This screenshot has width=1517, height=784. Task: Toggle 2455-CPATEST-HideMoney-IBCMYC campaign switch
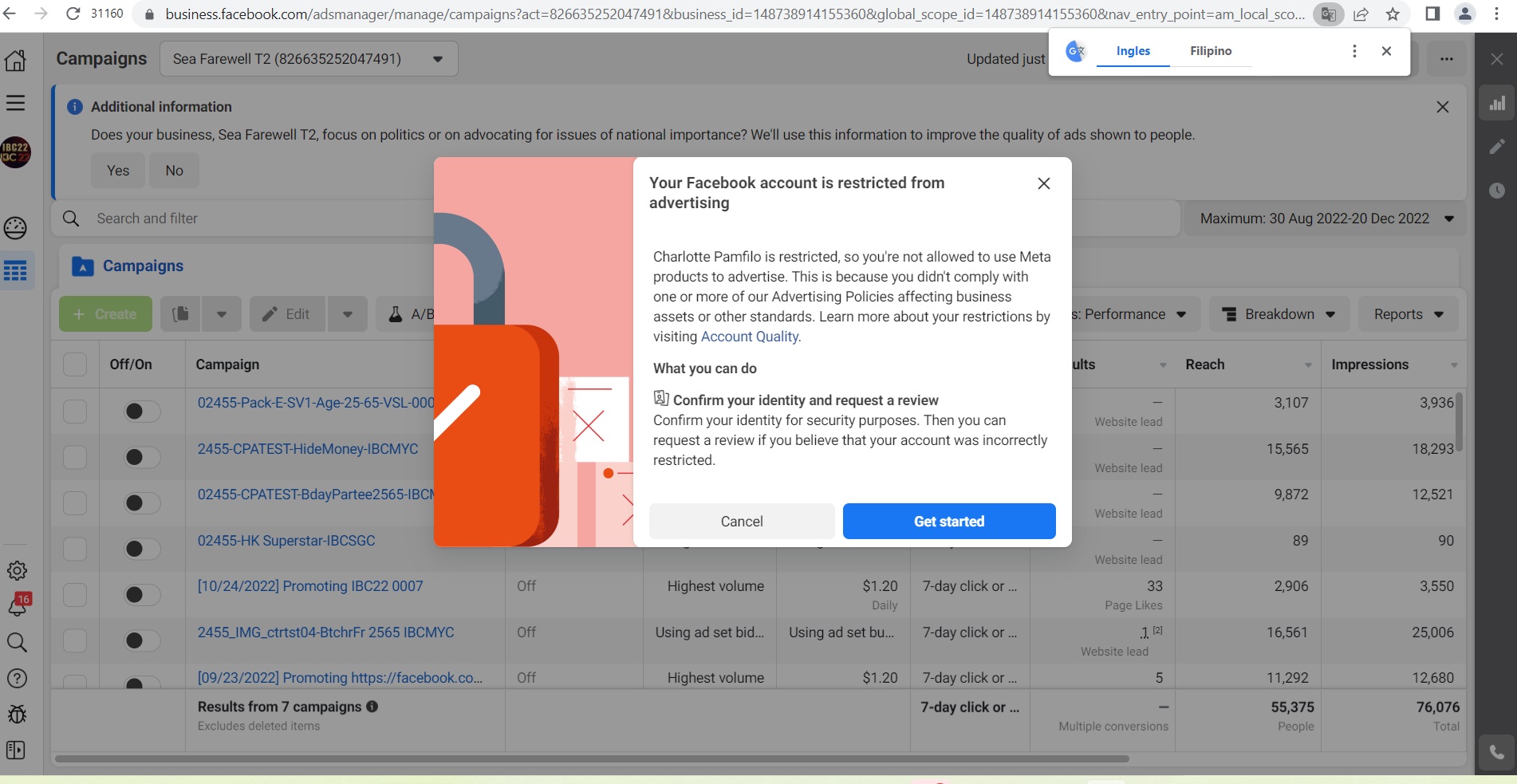point(142,457)
